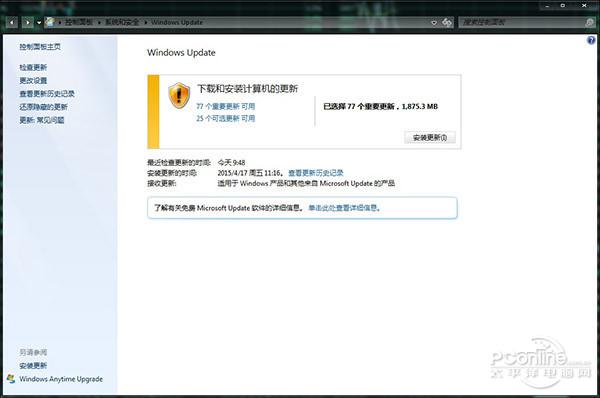Open help with the blue question icon
This screenshot has width=600, height=398.
point(591,40)
